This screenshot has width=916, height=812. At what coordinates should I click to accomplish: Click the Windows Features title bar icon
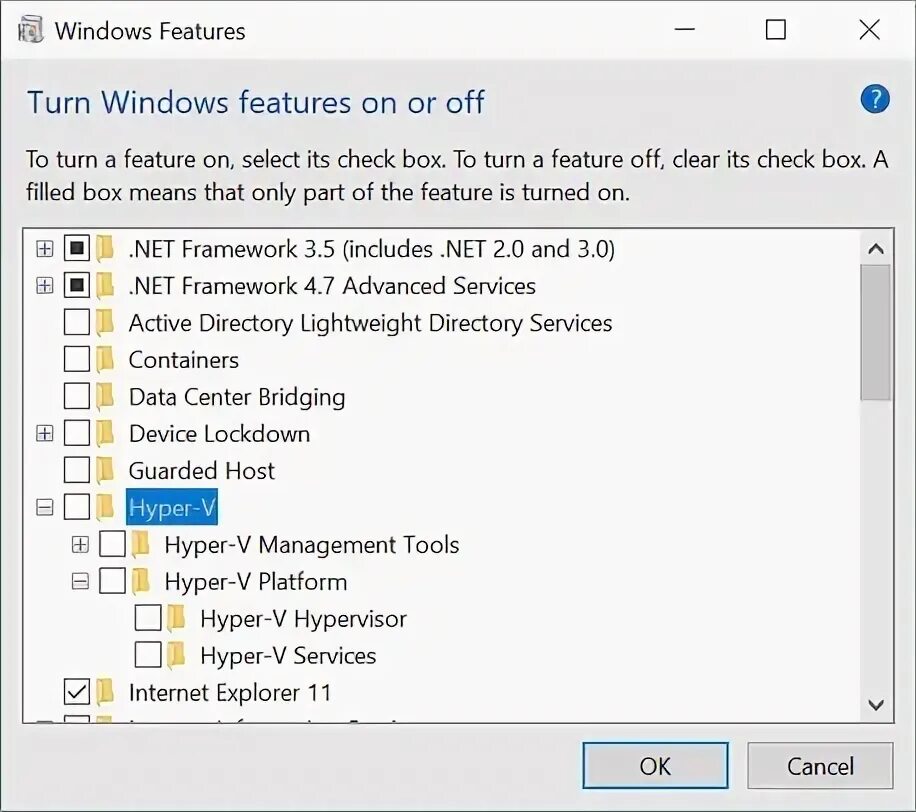(x=31, y=30)
